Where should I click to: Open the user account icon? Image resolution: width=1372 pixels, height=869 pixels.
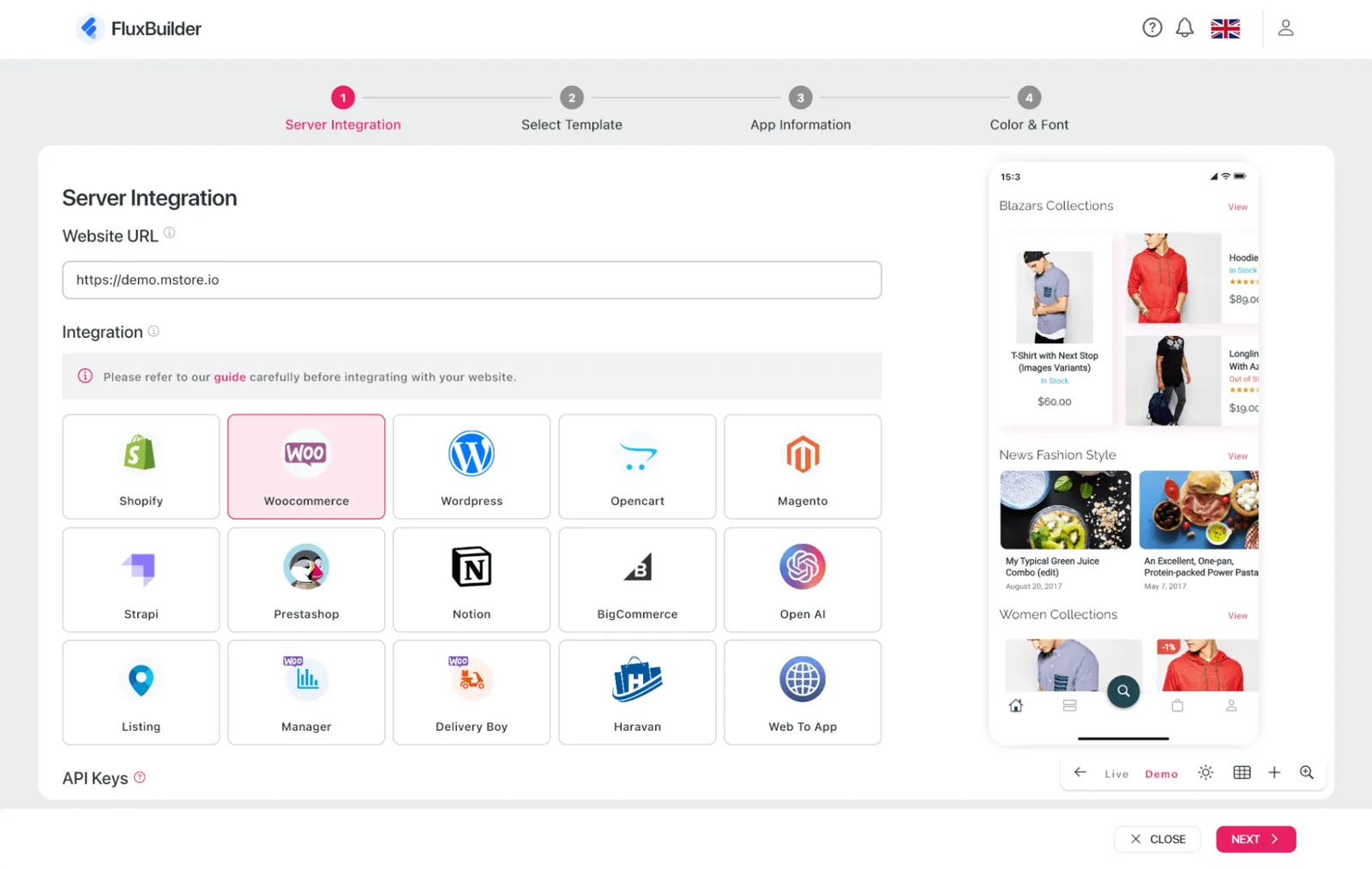pyautogui.click(x=1285, y=28)
